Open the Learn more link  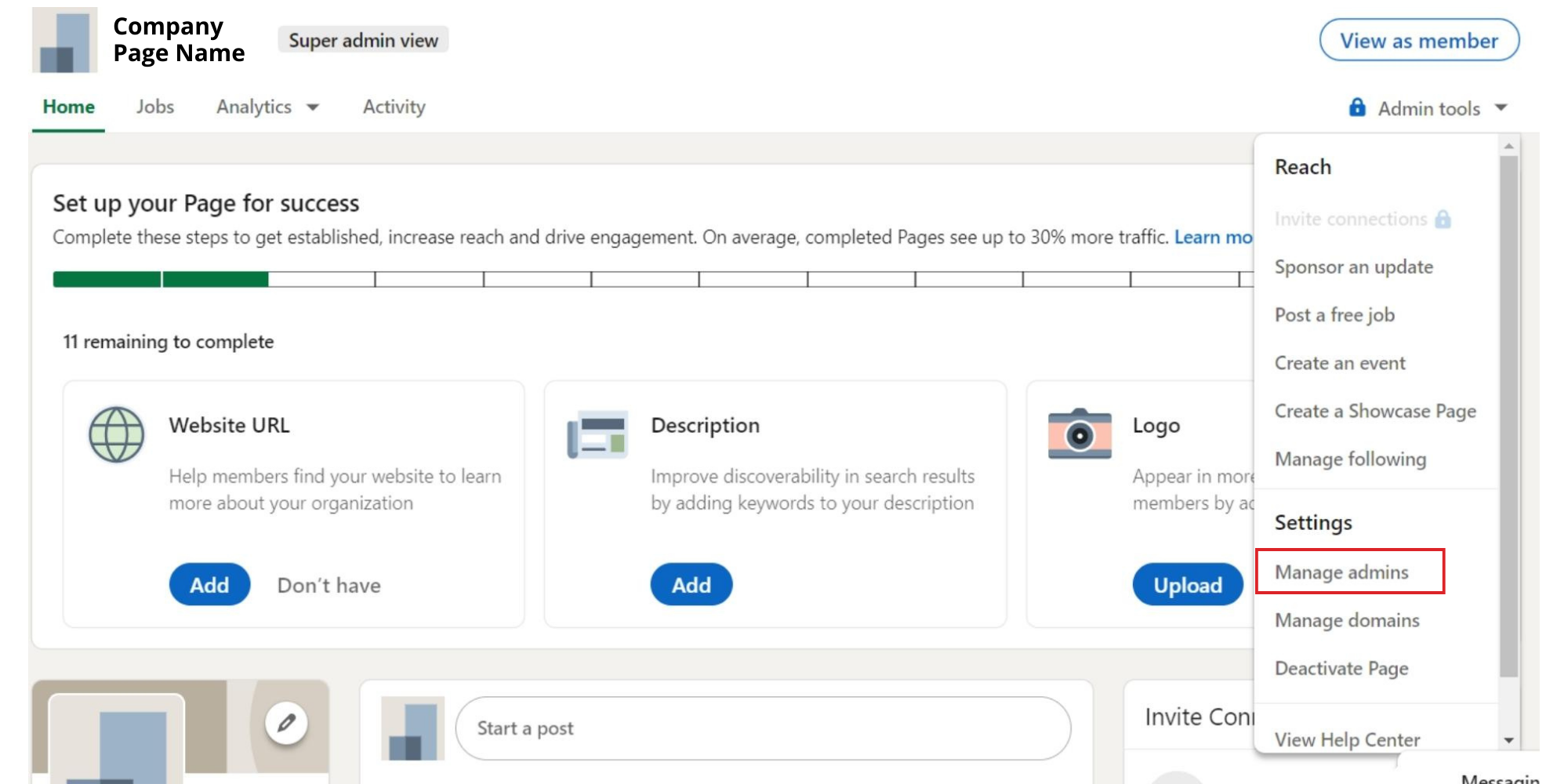coord(1214,238)
